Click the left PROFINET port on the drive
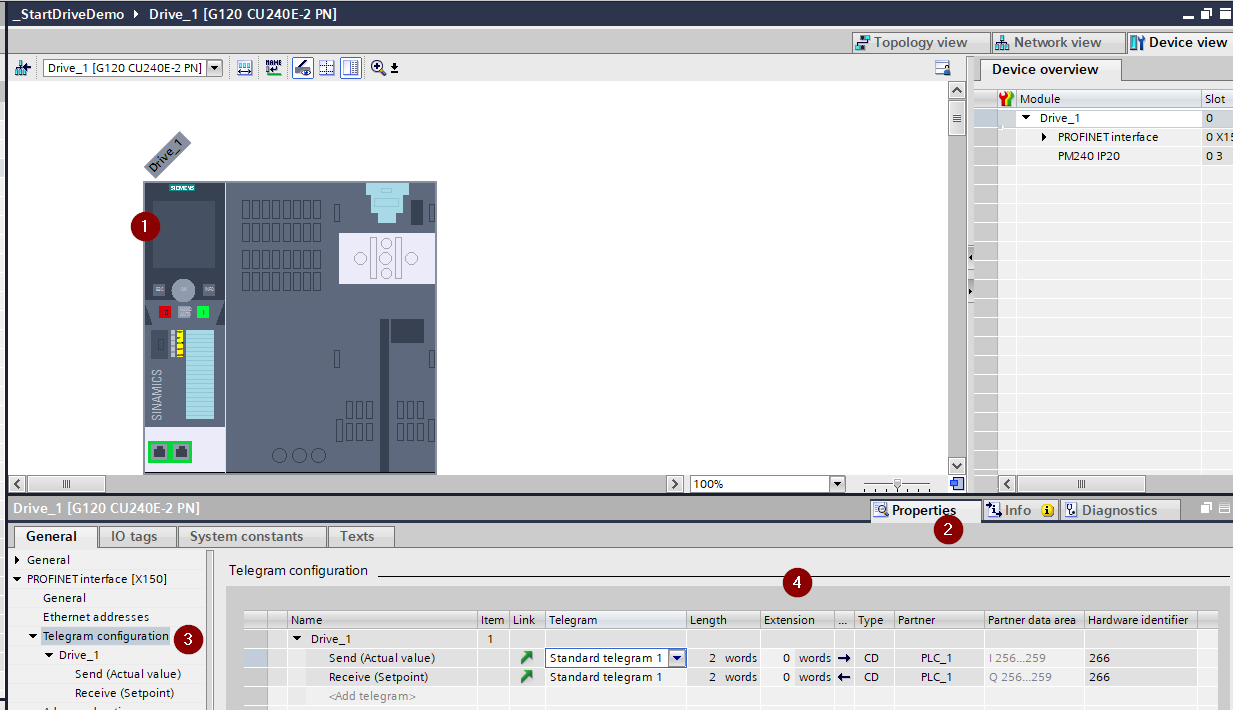1233x710 pixels. [x=159, y=452]
